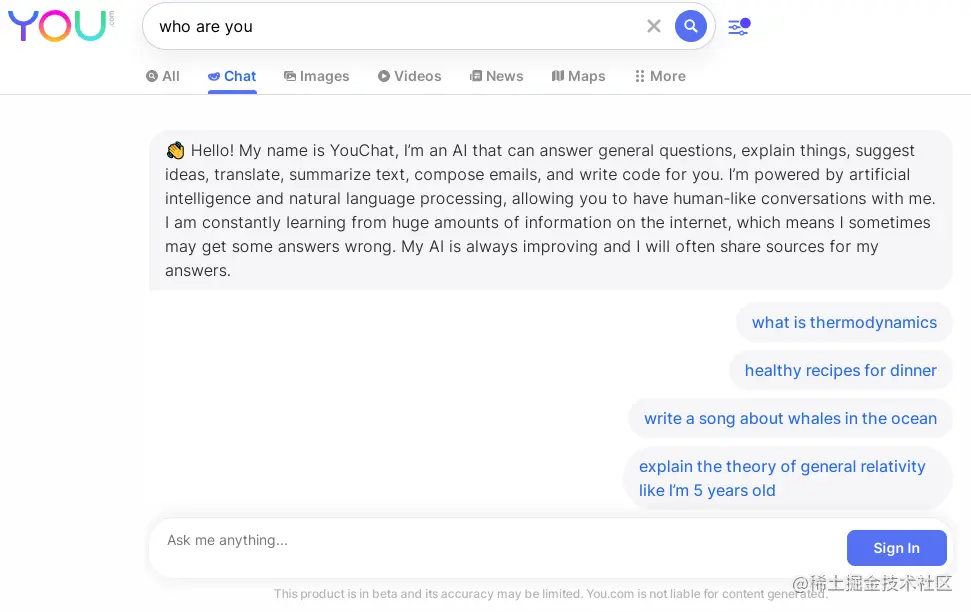Pick the "write a song about whales" suggestion

(x=790, y=419)
